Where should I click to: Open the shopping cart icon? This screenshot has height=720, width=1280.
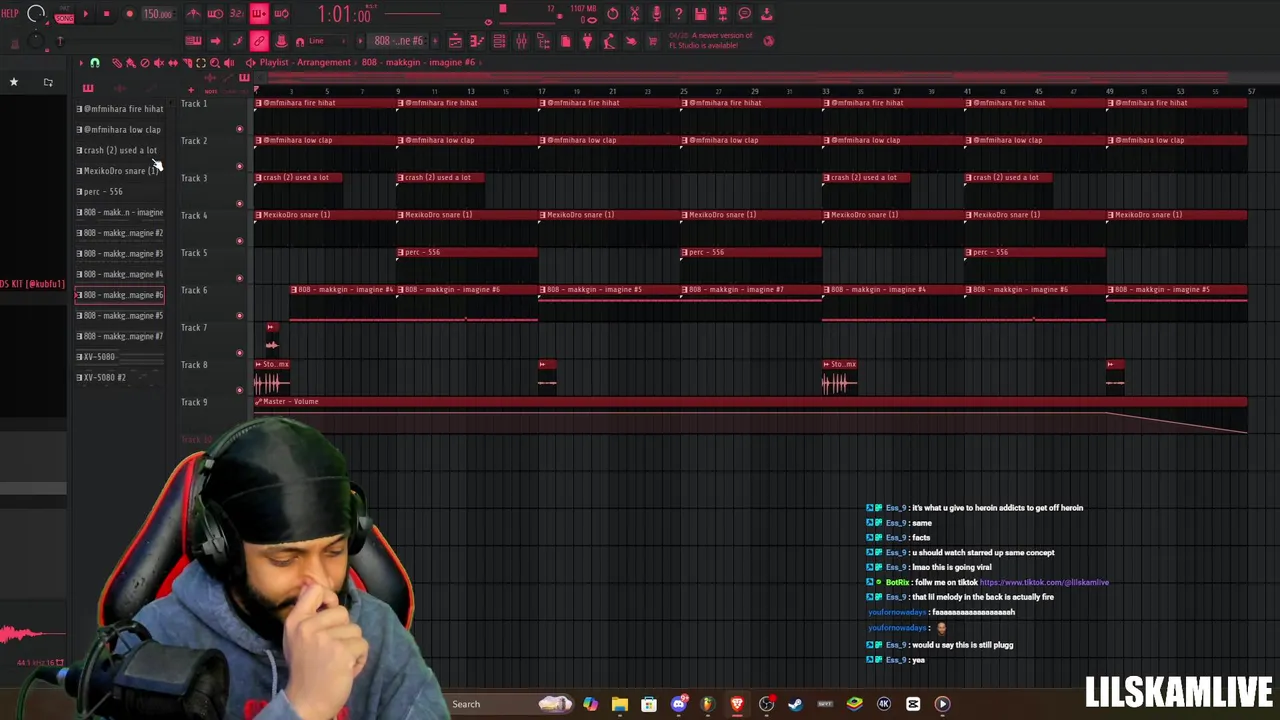653,41
